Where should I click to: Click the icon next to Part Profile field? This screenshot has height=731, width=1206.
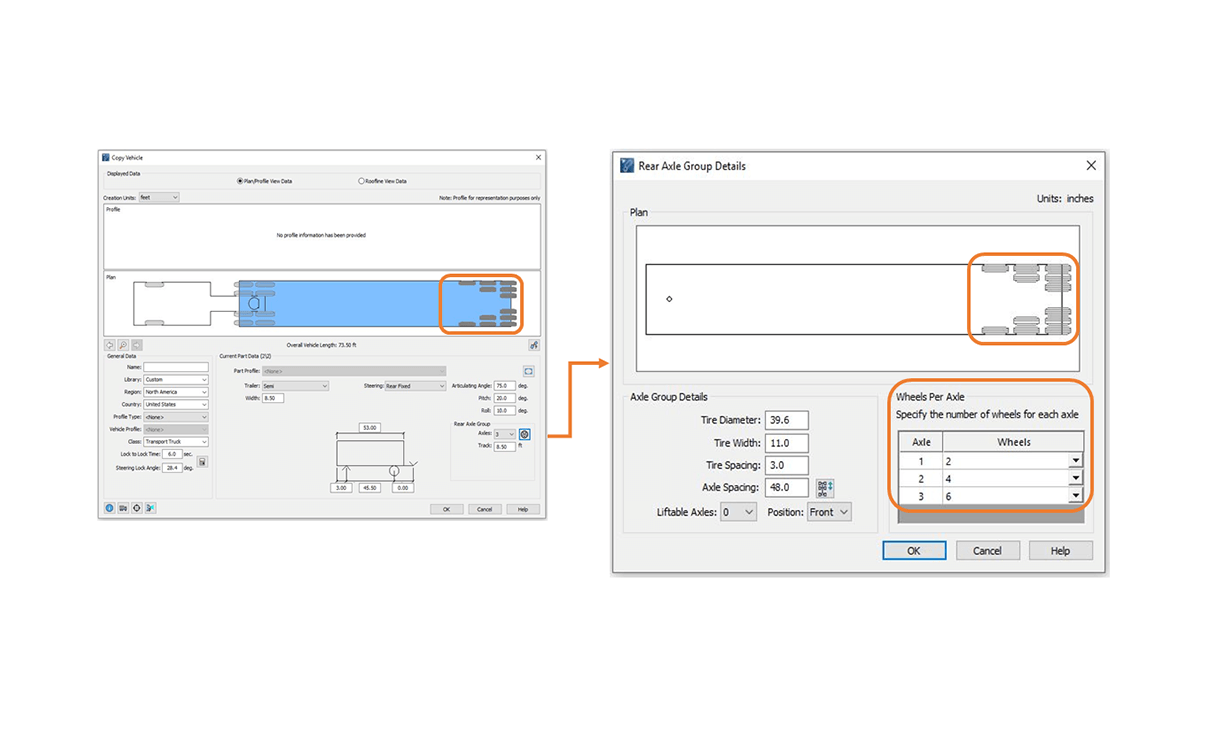tap(528, 371)
